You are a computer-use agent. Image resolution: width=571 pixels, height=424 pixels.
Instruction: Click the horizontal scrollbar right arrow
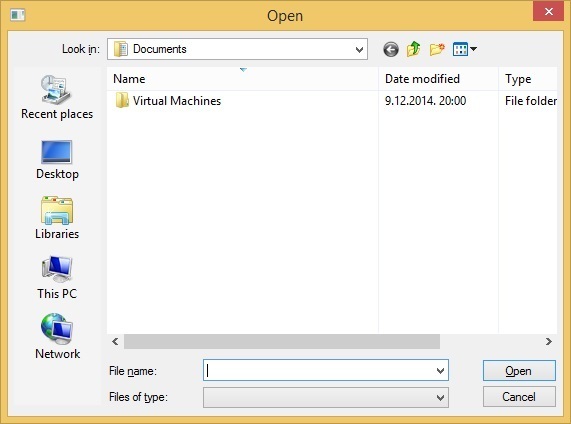(549, 341)
